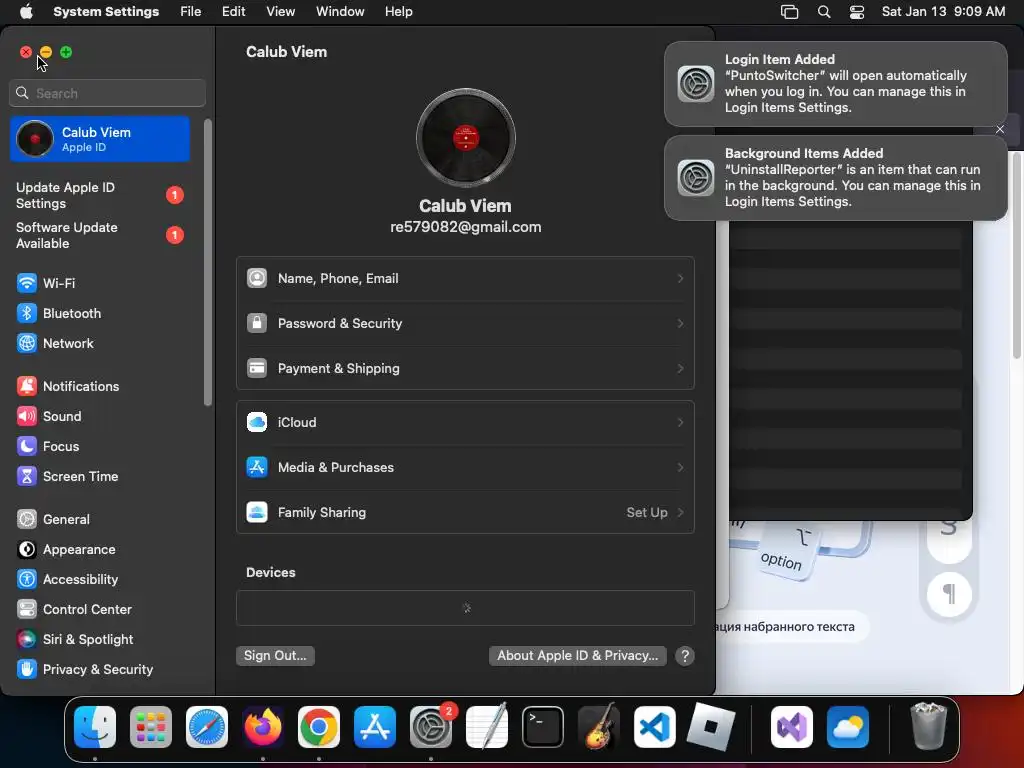Launch Roblox from the Dock
Image resolution: width=1024 pixels, height=768 pixels.
click(711, 727)
